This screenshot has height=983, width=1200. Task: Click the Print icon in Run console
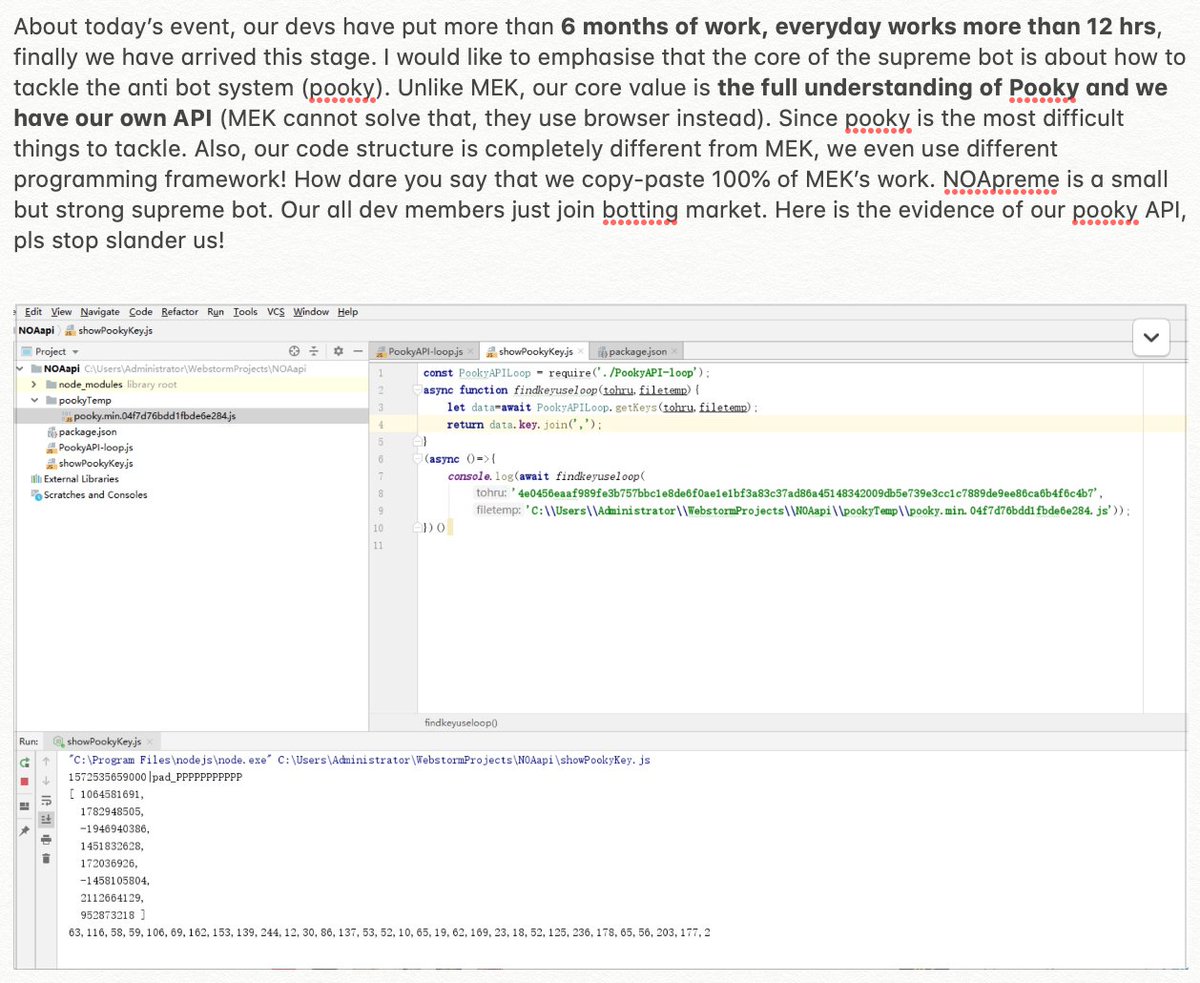point(46,838)
